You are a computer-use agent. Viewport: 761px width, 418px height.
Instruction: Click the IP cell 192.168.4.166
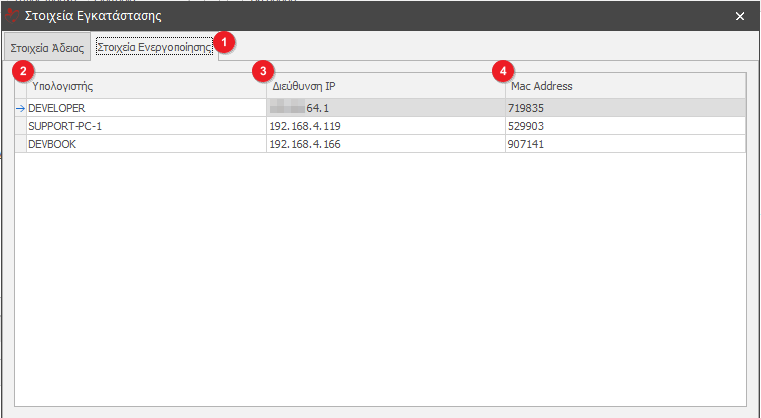[385, 145]
